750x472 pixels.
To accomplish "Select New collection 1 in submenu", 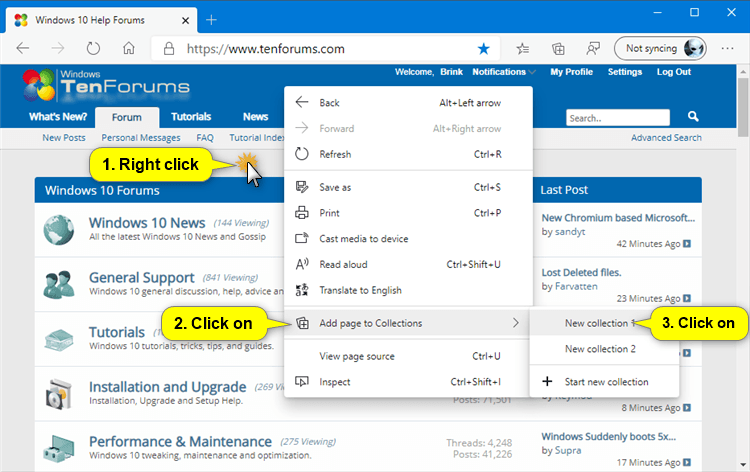I will click(604, 323).
